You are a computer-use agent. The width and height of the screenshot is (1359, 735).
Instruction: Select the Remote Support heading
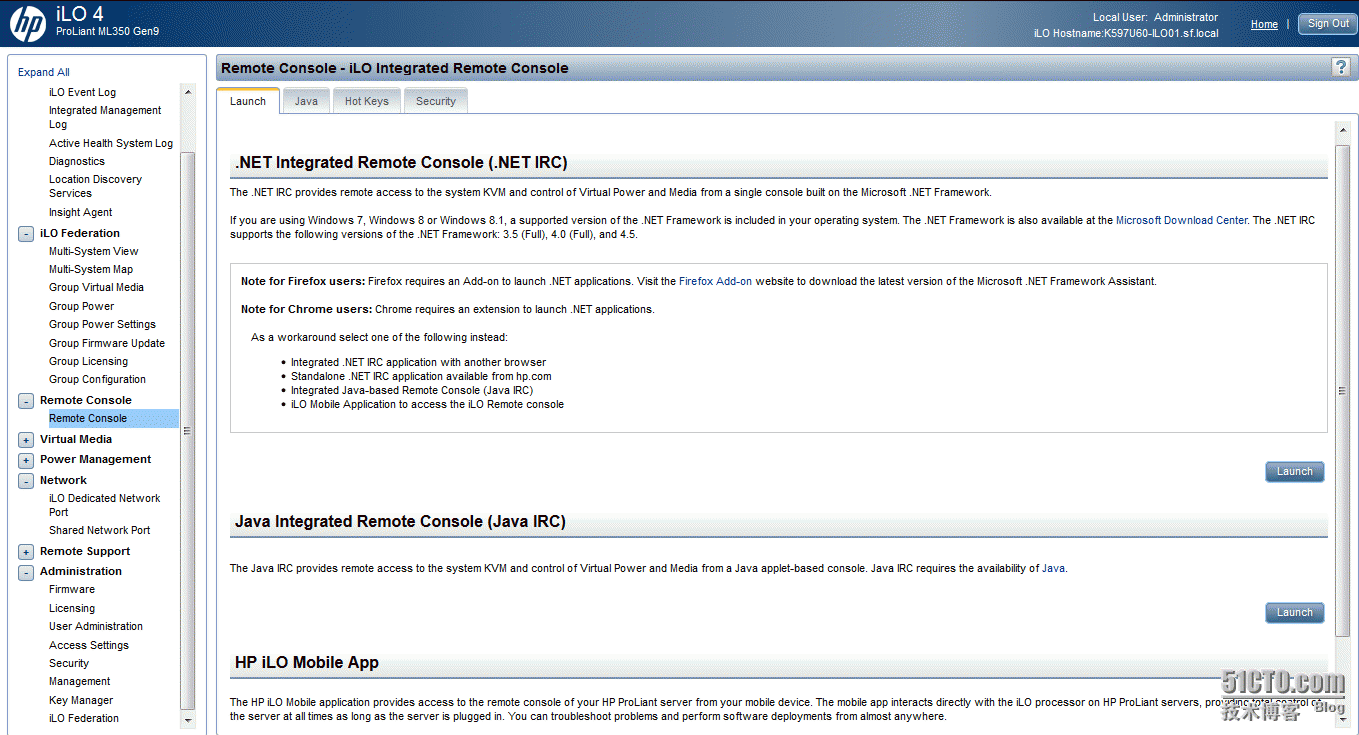[x=85, y=551]
